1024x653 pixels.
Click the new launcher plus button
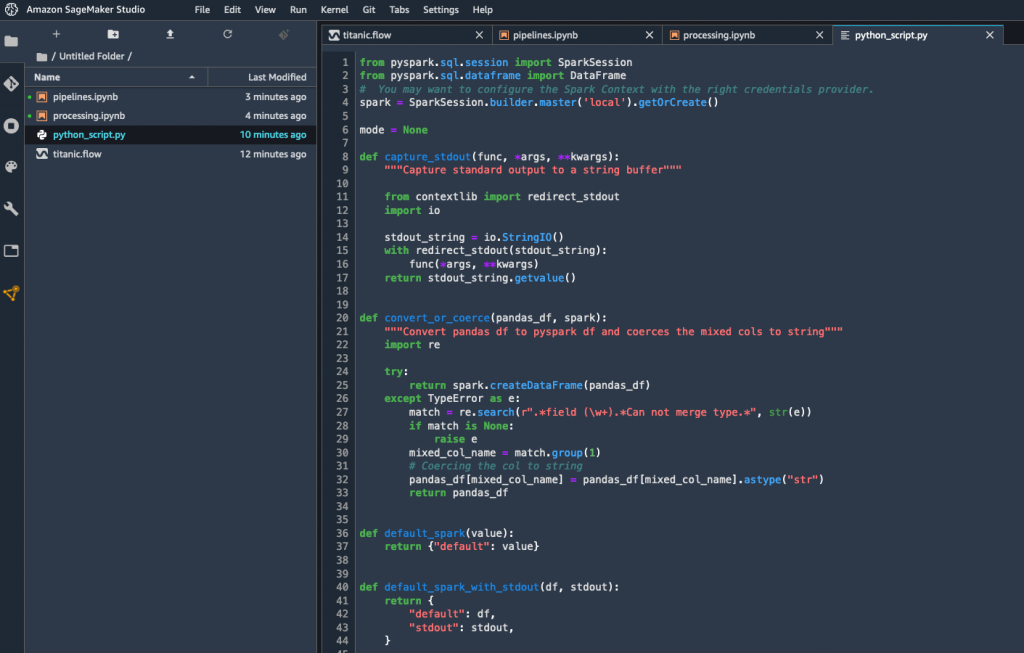point(56,34)
